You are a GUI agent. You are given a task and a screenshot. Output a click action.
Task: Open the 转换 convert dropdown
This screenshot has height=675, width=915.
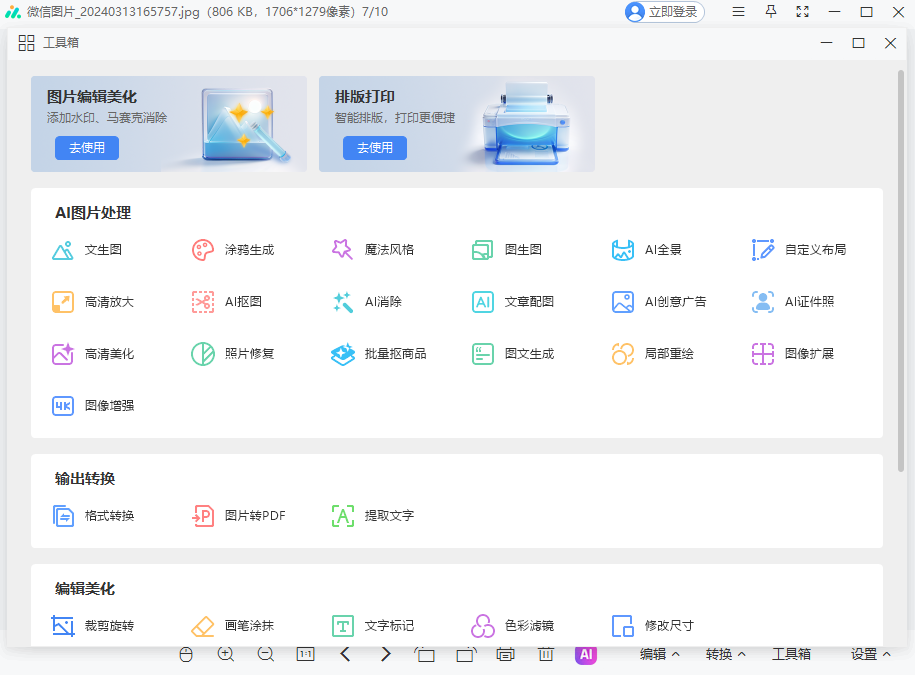(725, 654)
